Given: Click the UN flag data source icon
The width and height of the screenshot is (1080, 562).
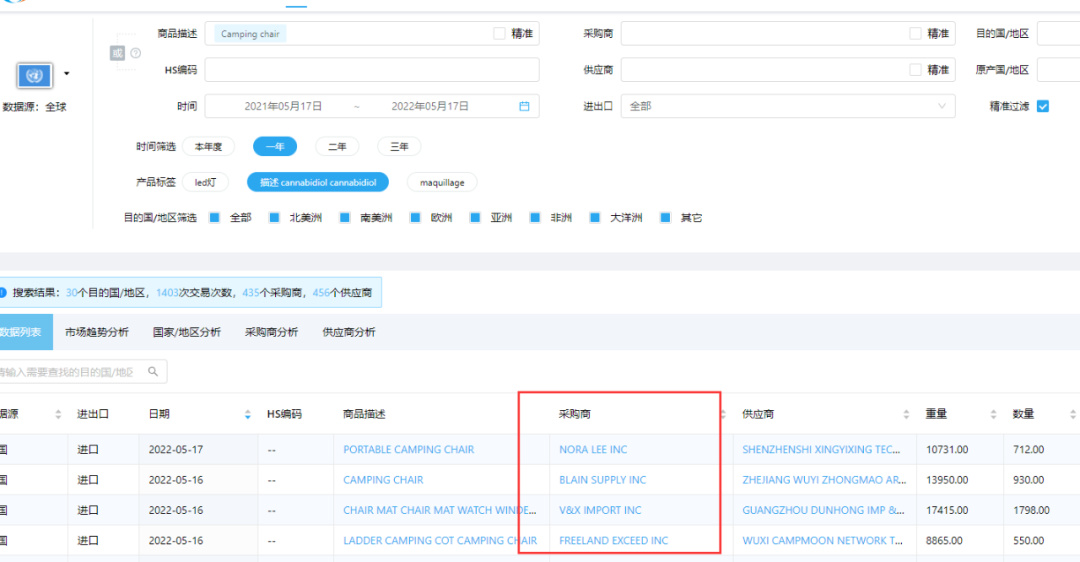Looking at the screenshot, I should [x=33, y=75].
